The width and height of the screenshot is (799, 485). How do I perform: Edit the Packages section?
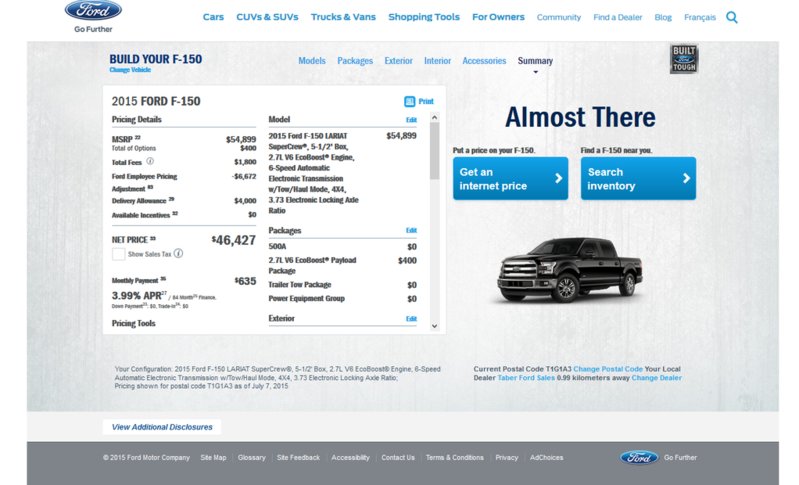pos(411,230)
